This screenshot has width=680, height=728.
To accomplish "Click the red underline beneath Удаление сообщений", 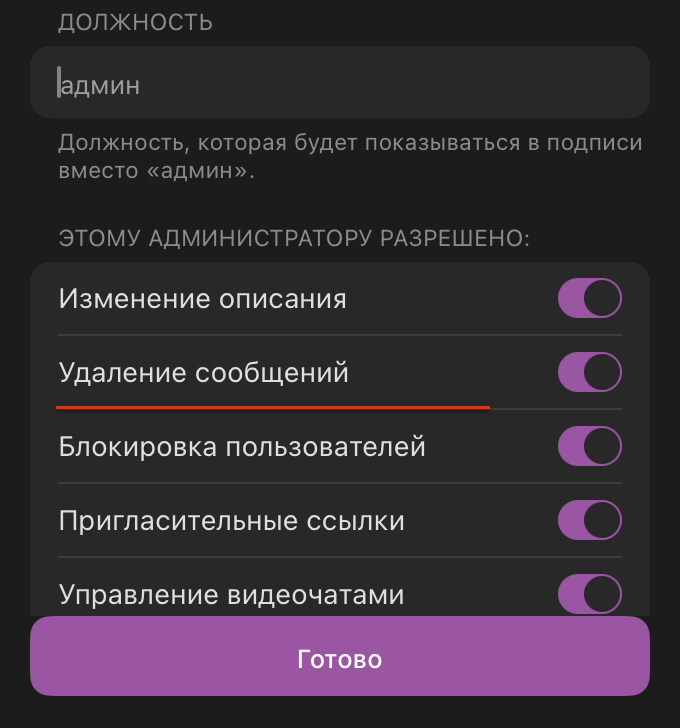I will pos(272,407).
